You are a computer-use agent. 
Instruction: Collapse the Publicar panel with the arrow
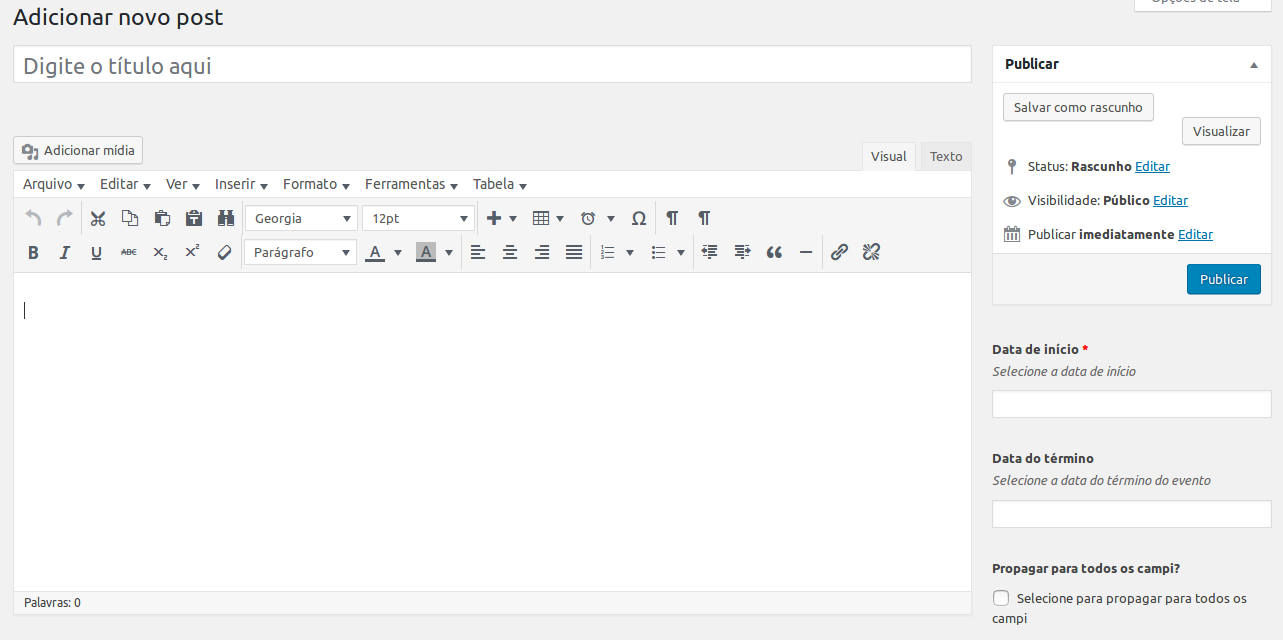tap(1254, 64)
